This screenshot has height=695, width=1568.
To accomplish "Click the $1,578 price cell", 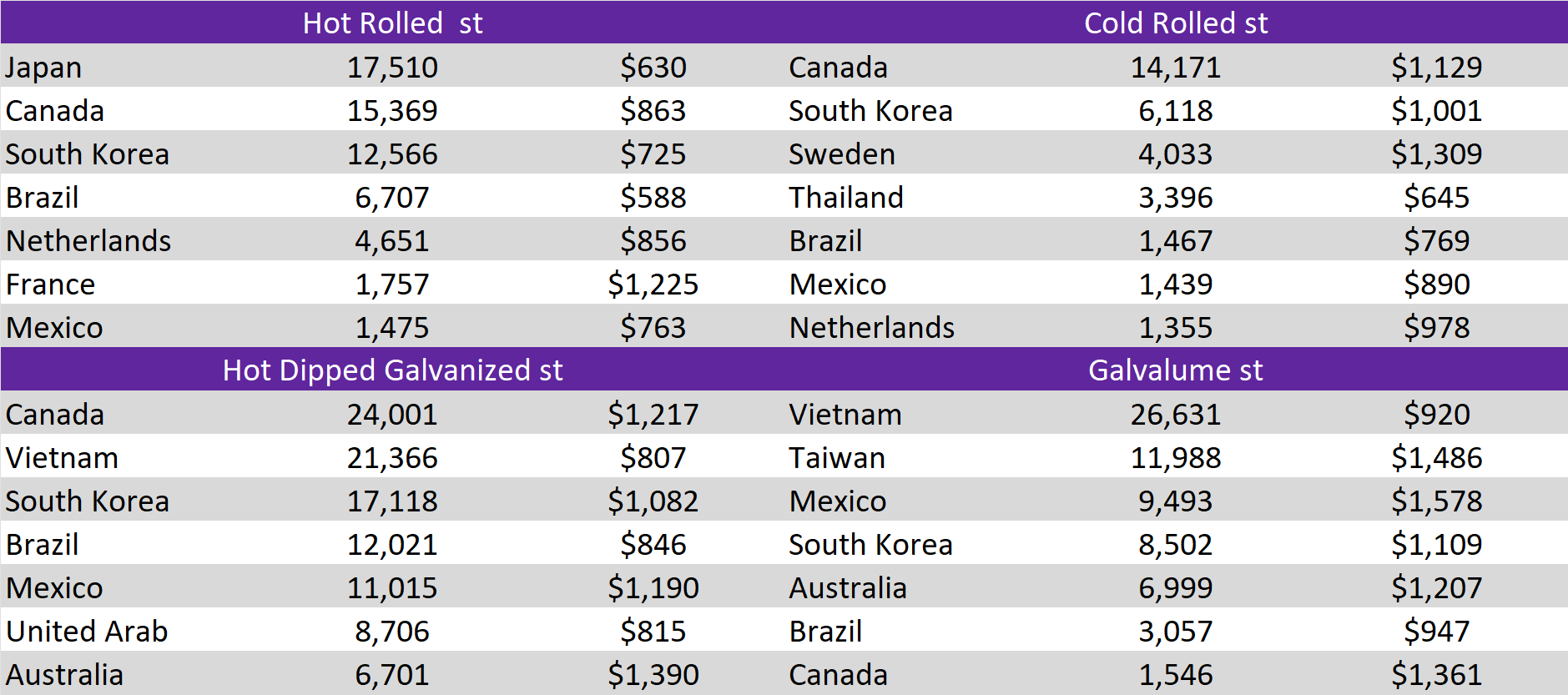I will tap(1435, 501).
